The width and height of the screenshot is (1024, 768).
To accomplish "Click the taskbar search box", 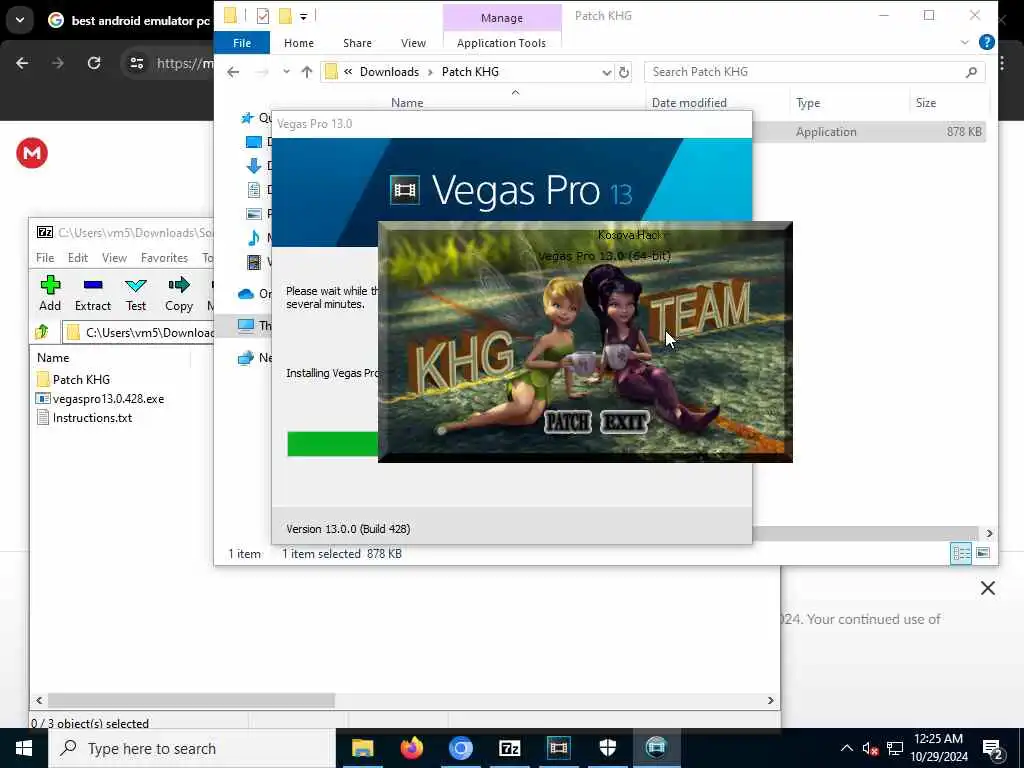I will pyautogui.click(x=192, y=748).
